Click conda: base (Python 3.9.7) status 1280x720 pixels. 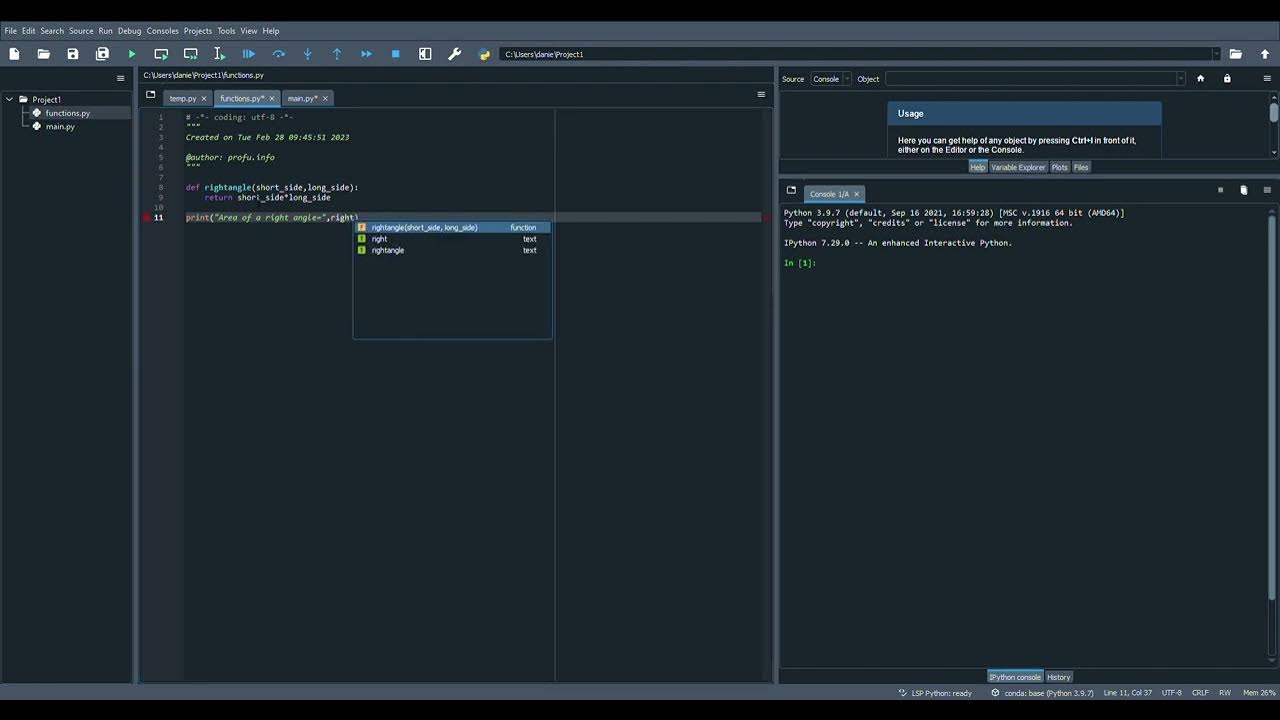pyautogui.click(x=1041, y=693)
